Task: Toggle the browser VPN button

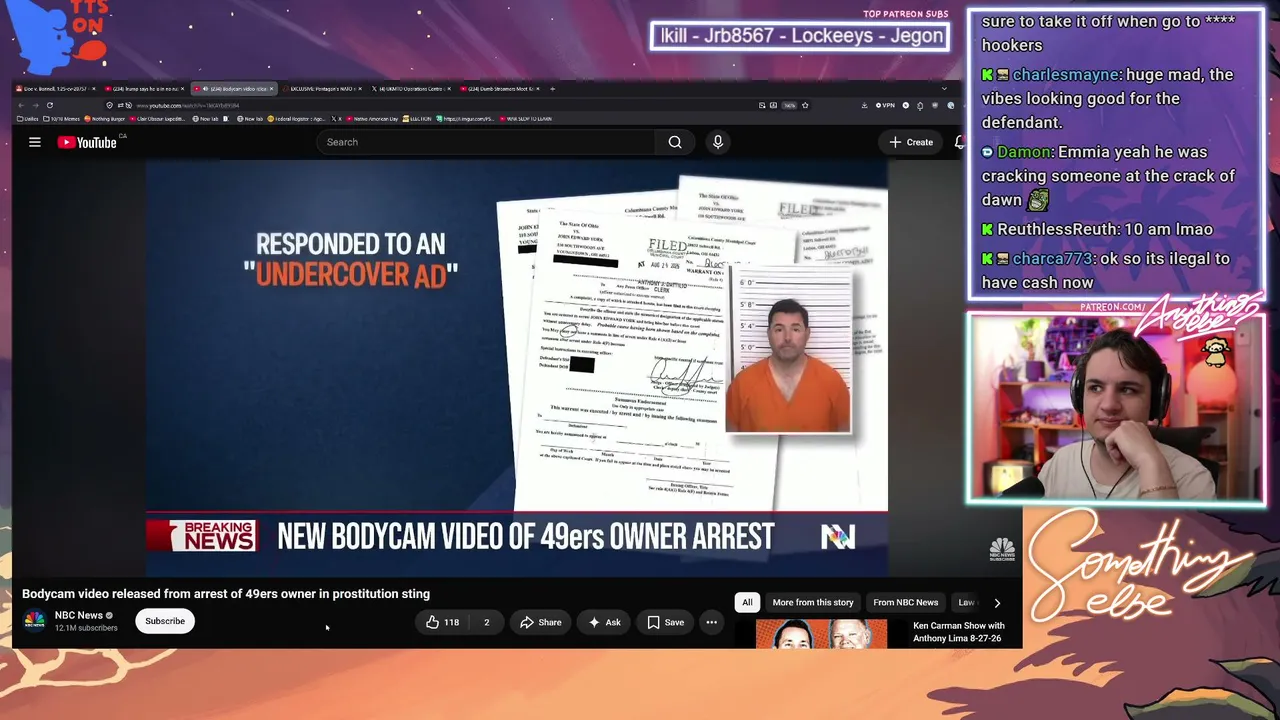Action: 885,105
